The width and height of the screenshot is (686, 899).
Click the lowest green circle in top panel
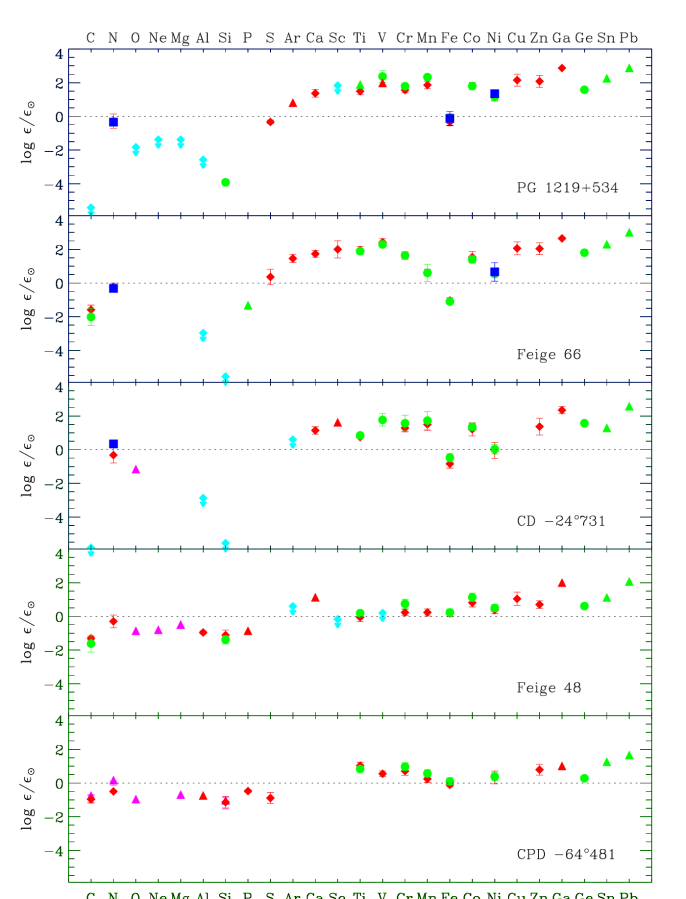(225, 182)
